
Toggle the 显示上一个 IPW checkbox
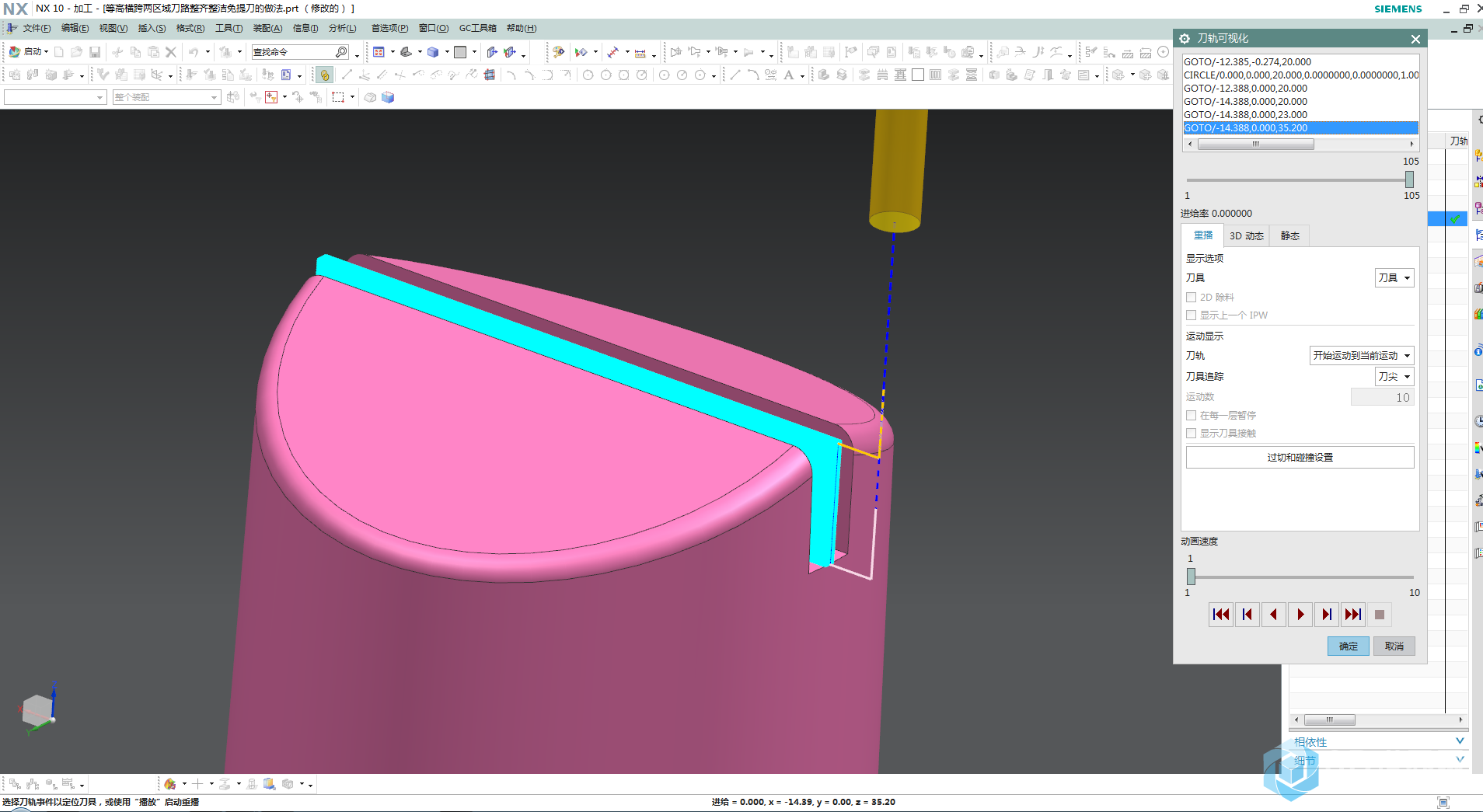[1191, 315]
